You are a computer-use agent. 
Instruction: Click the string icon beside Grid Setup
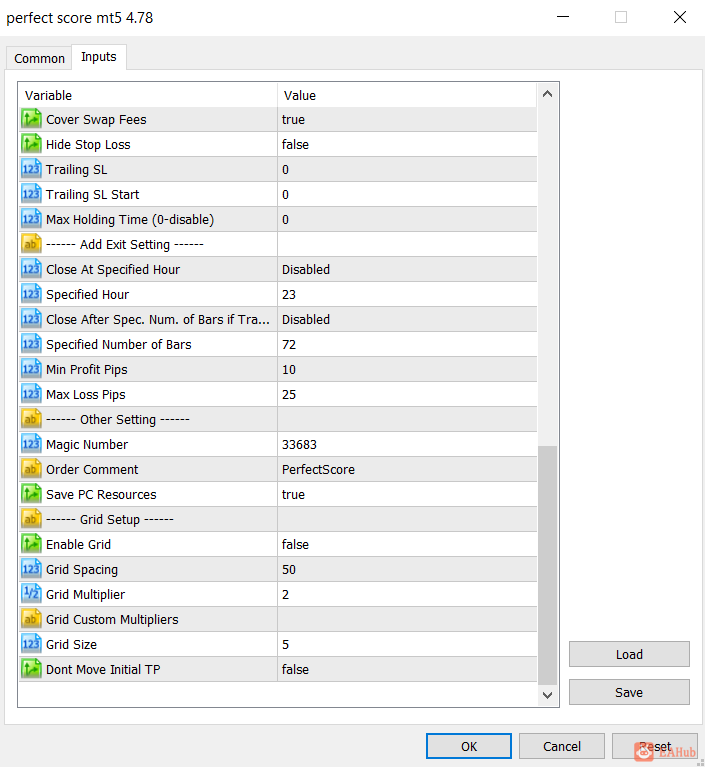tap(31, 519)
